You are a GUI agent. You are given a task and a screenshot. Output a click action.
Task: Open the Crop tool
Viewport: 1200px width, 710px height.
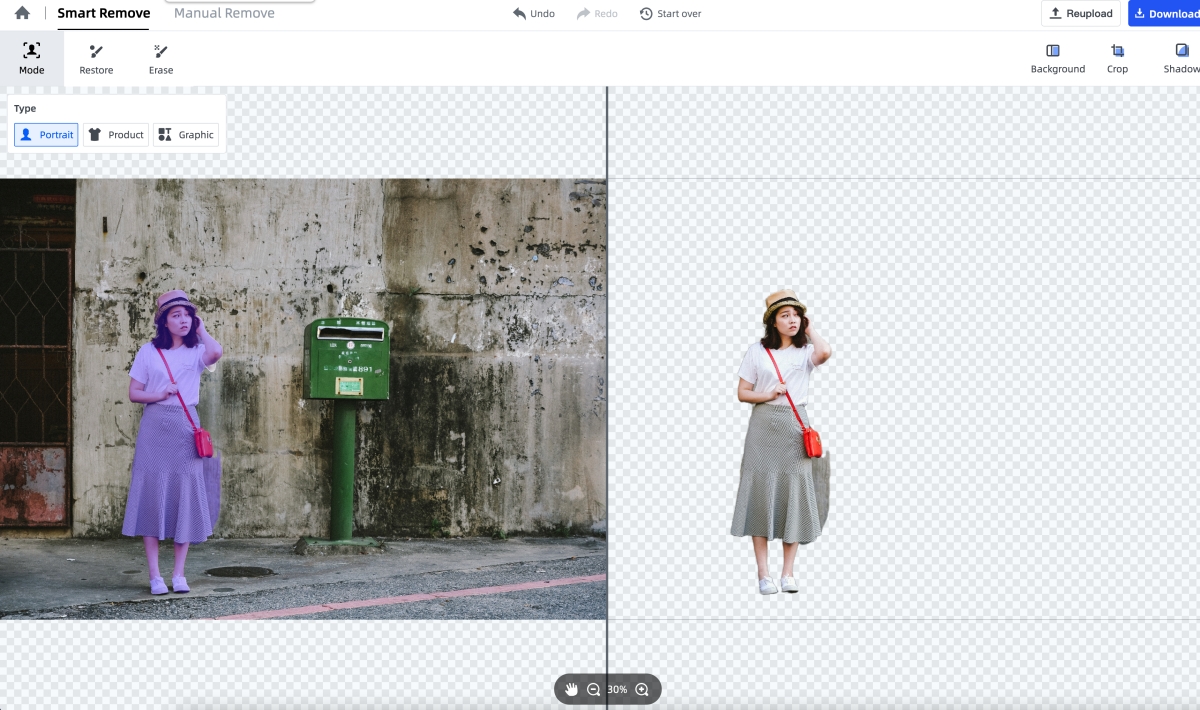[x=1117, y=58]
